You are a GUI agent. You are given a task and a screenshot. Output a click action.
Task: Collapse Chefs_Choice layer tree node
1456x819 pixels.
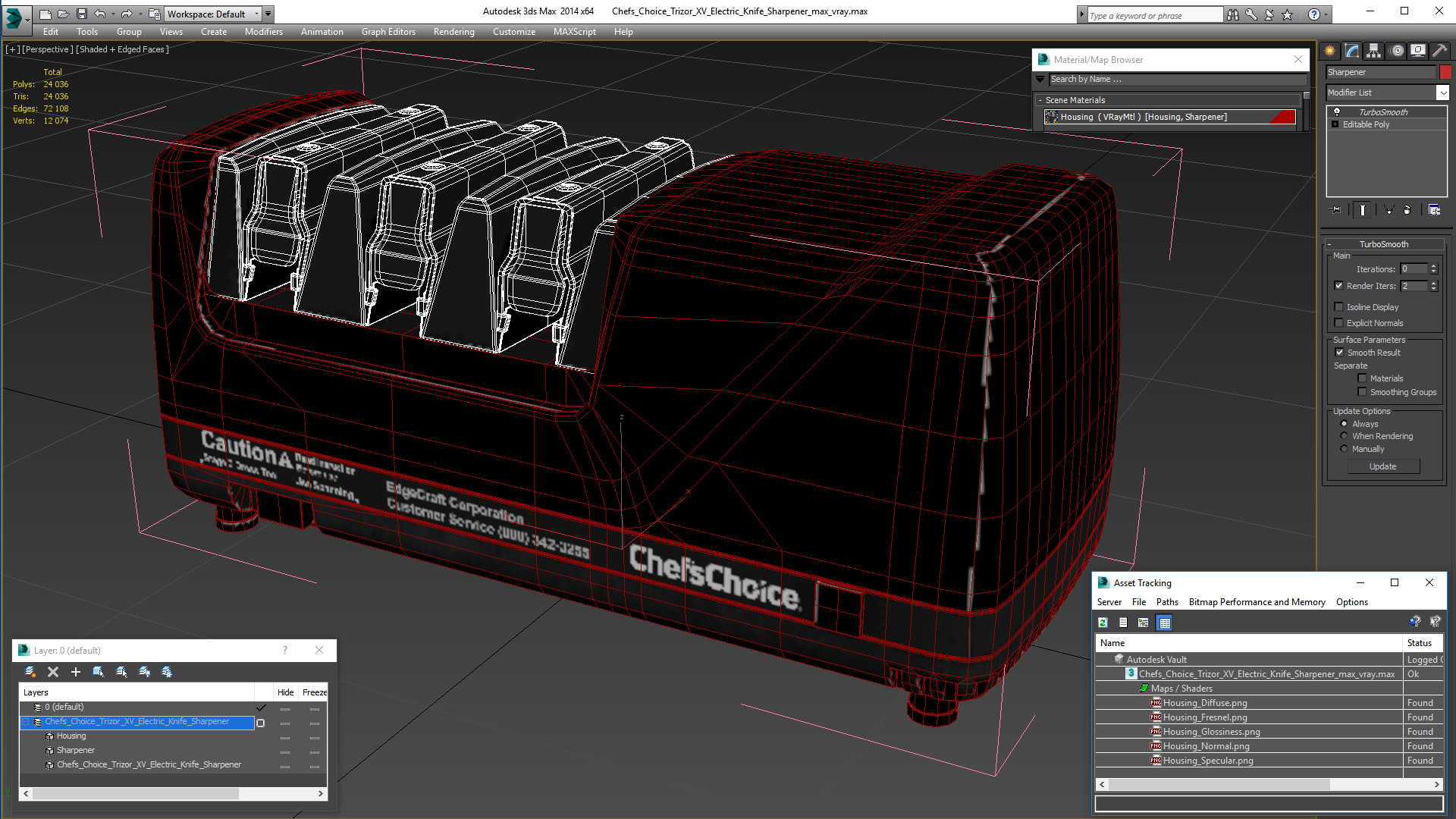click(x=25, y=722)
